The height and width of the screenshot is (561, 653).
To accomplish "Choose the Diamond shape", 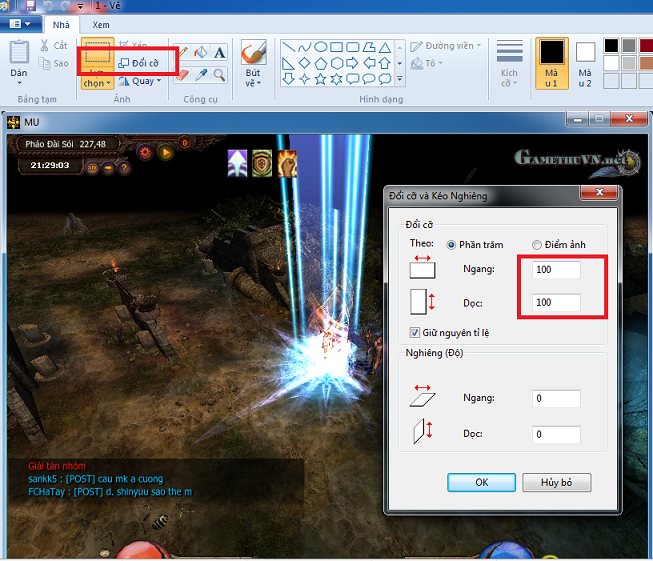I will [304, 63].
